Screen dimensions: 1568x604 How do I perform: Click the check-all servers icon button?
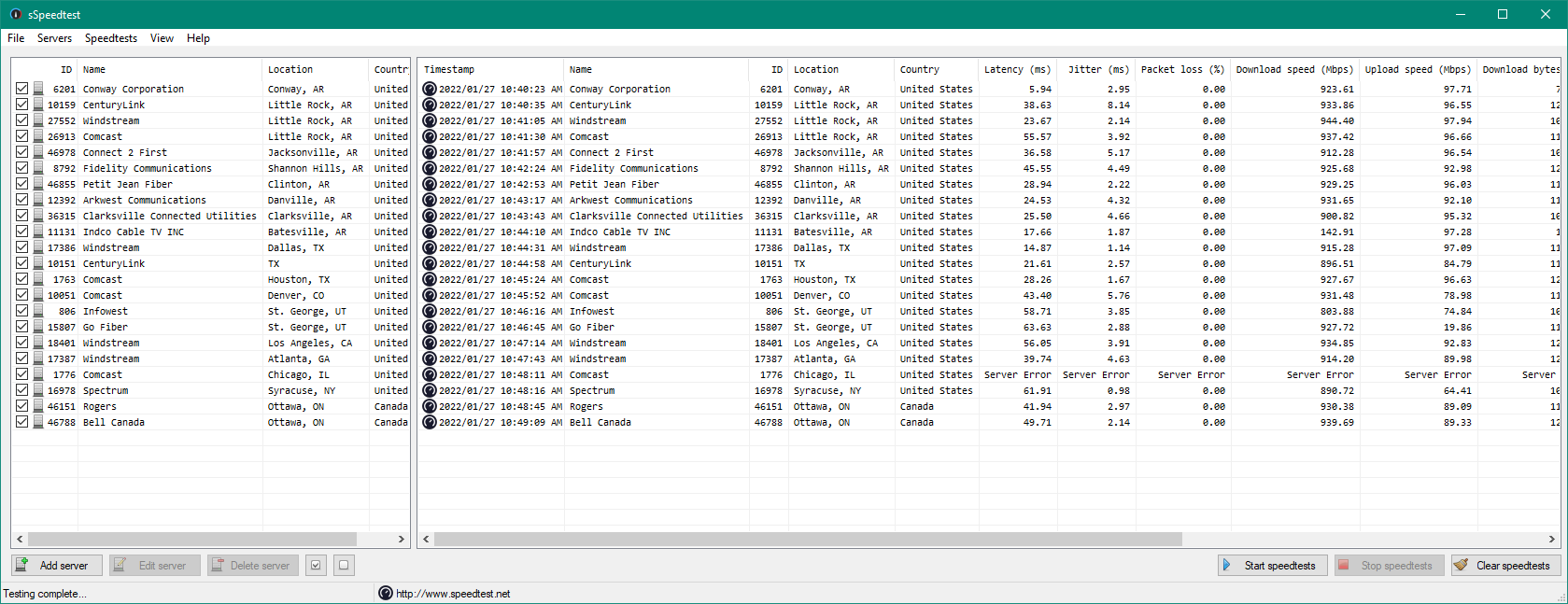(x=316, y=565)
